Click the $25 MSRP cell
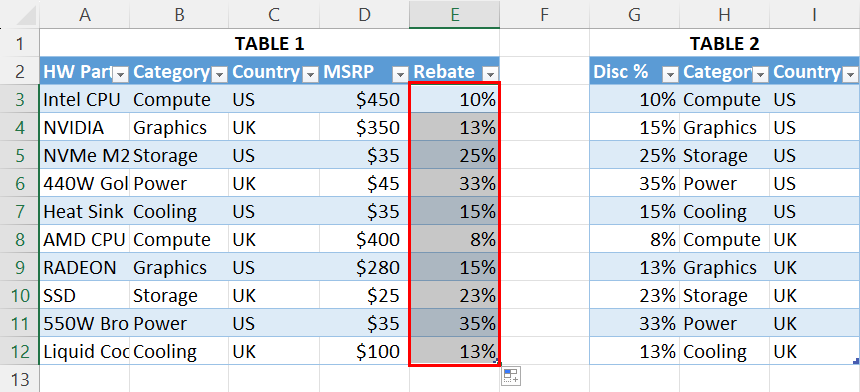The height and width of the screenshot is (392, 860). pos(364,296)
